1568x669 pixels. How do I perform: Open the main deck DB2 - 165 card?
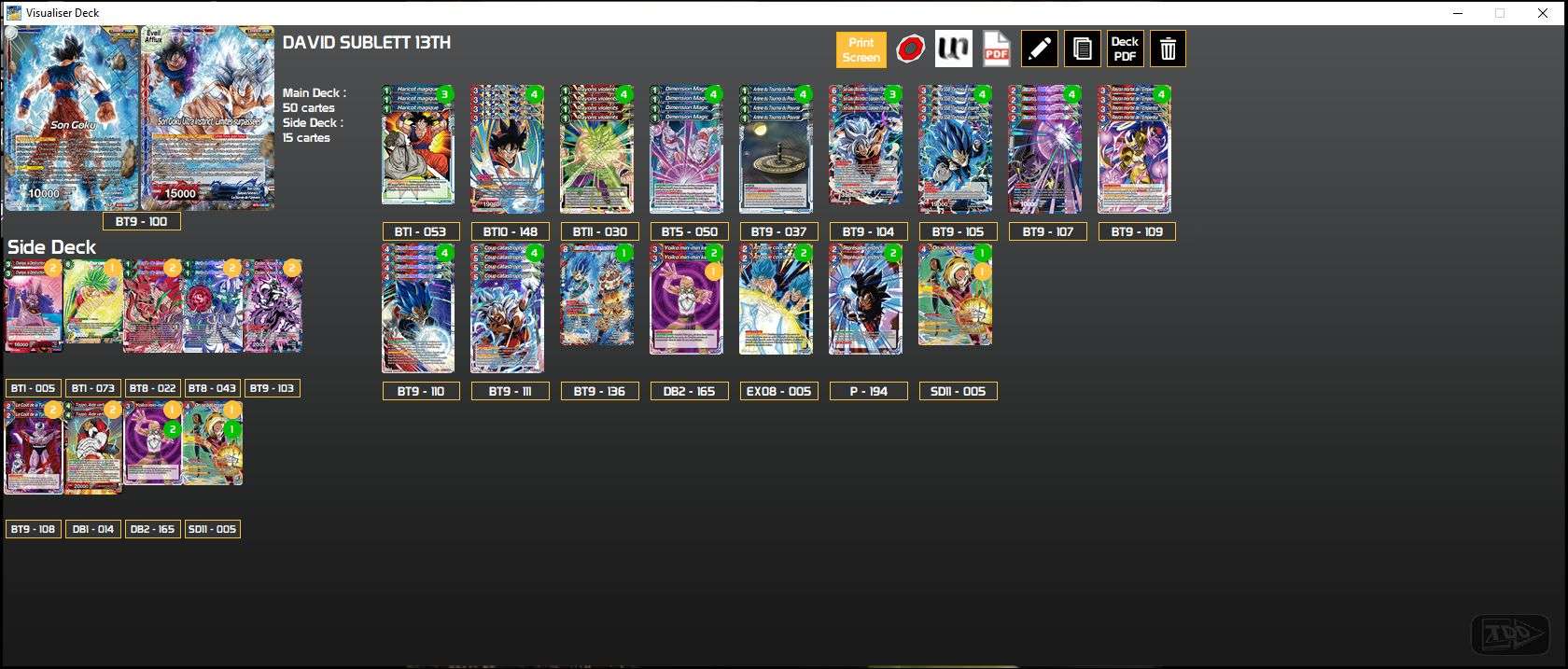point(686,300)
